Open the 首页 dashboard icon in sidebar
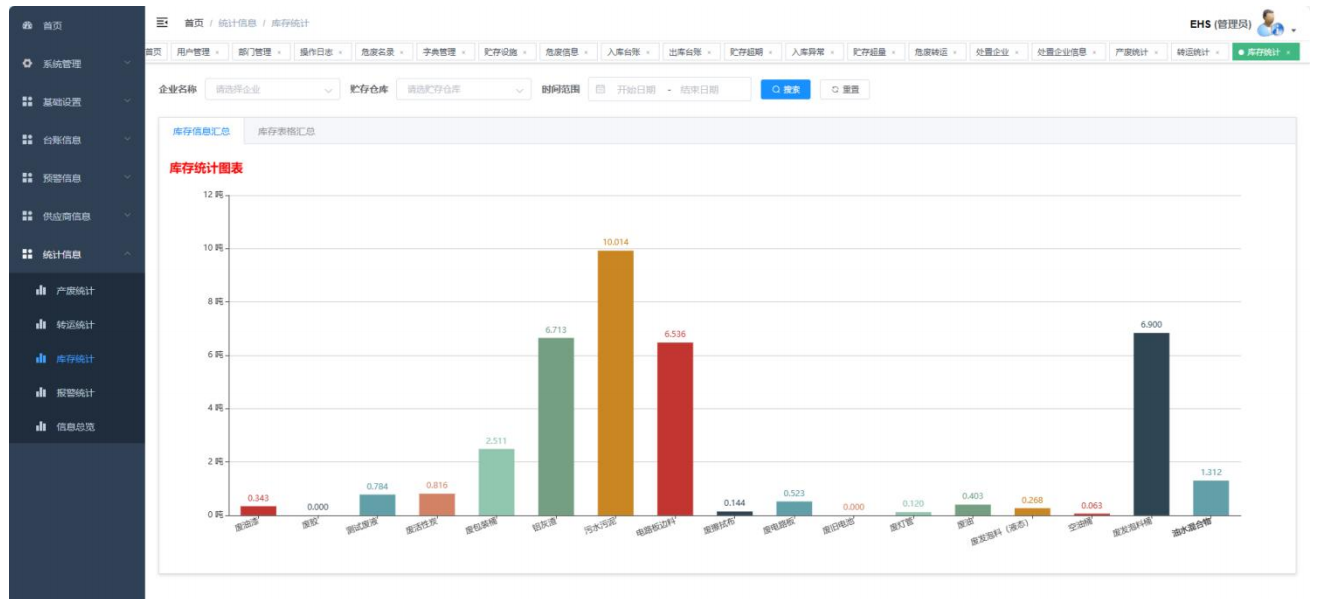 (27, 25)
